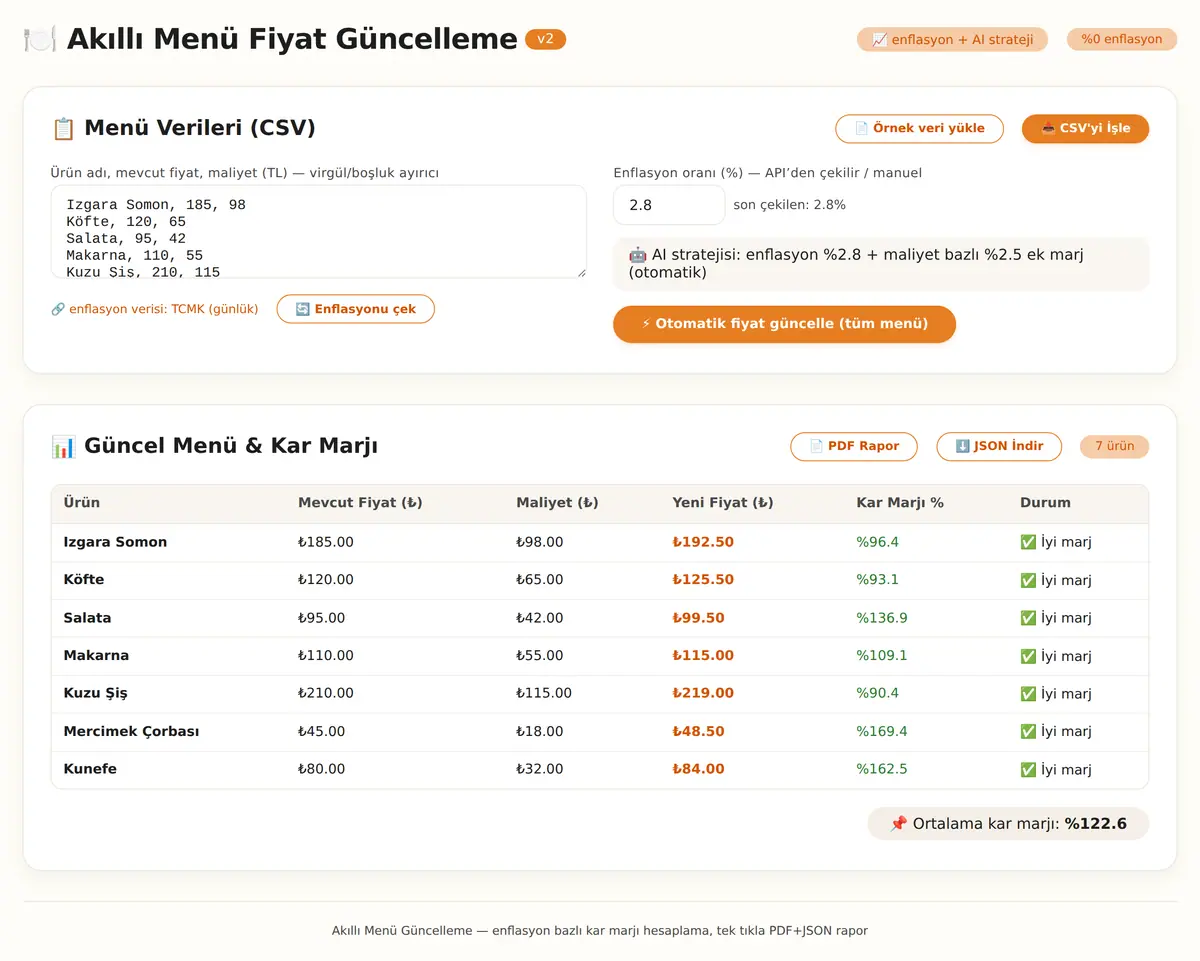
Task: Click the green checkmark in the Izgara Somon row
Action: (1028, 542)
